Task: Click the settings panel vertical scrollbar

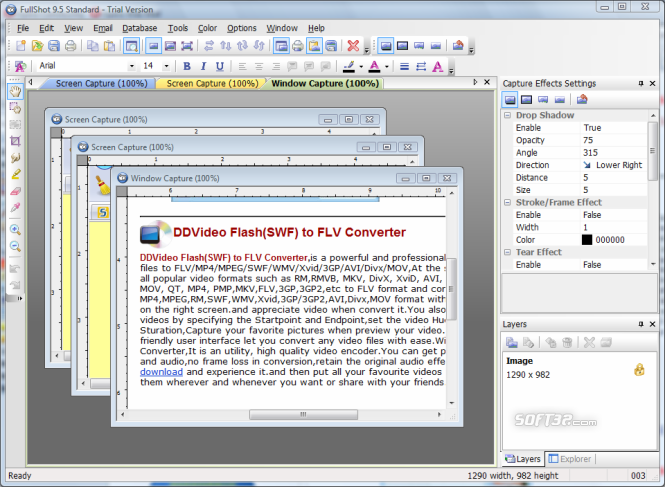Action: click(x=653, y=151)
